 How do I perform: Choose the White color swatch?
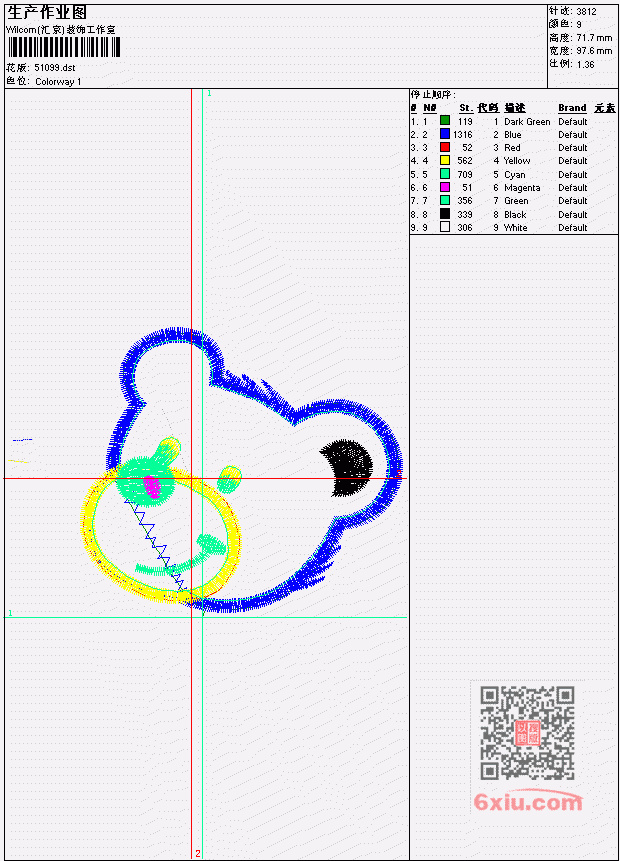tap(445, 227)
